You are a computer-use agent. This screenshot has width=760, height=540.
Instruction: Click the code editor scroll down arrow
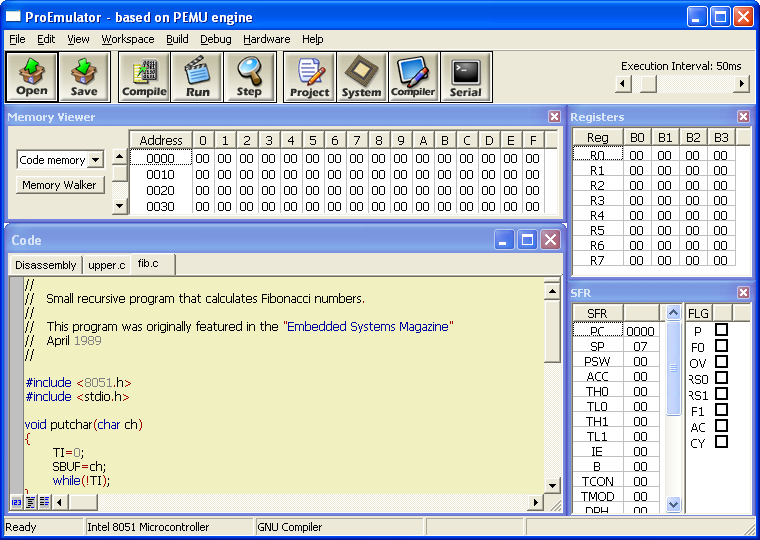(552, 485)
